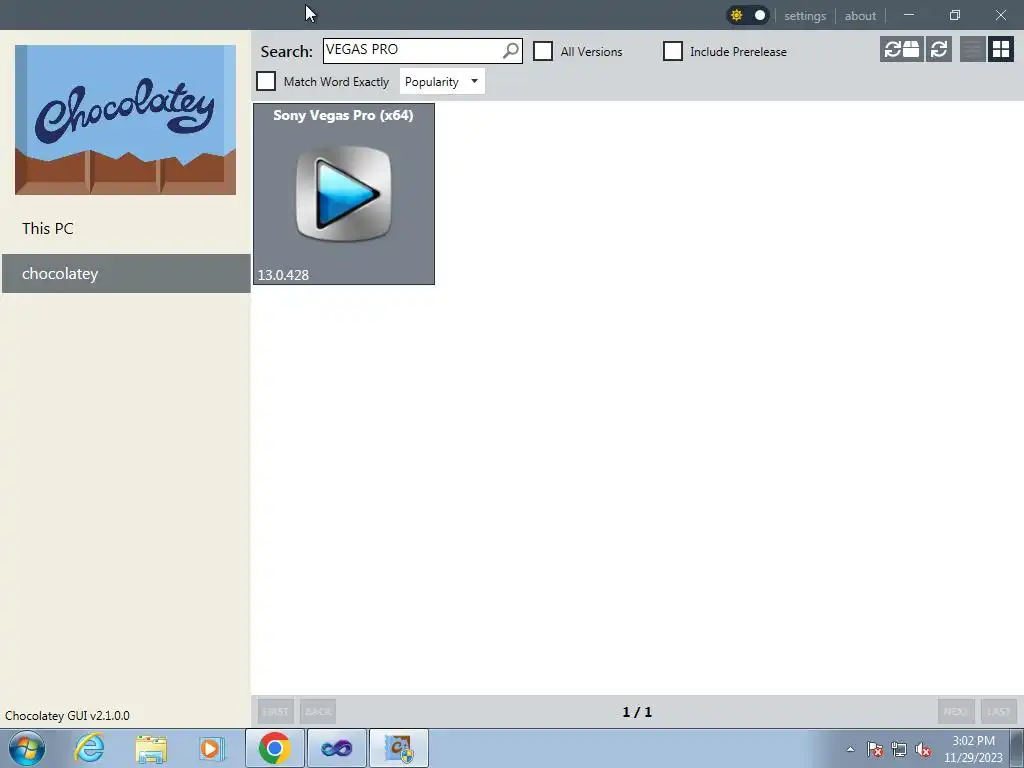The width and height of the screenshot is (1024, 768).
Task: Switch to list view mode
Action: (972, 49)
